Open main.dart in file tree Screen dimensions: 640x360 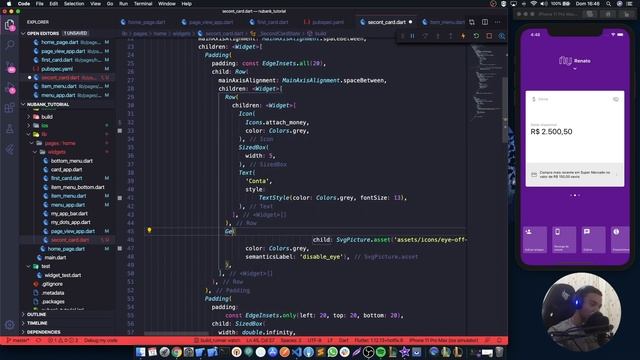55,258
